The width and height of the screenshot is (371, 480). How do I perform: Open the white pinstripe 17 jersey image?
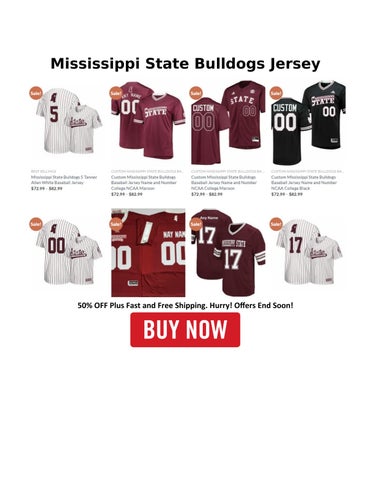pyautogui.click(x=309, y=252)
